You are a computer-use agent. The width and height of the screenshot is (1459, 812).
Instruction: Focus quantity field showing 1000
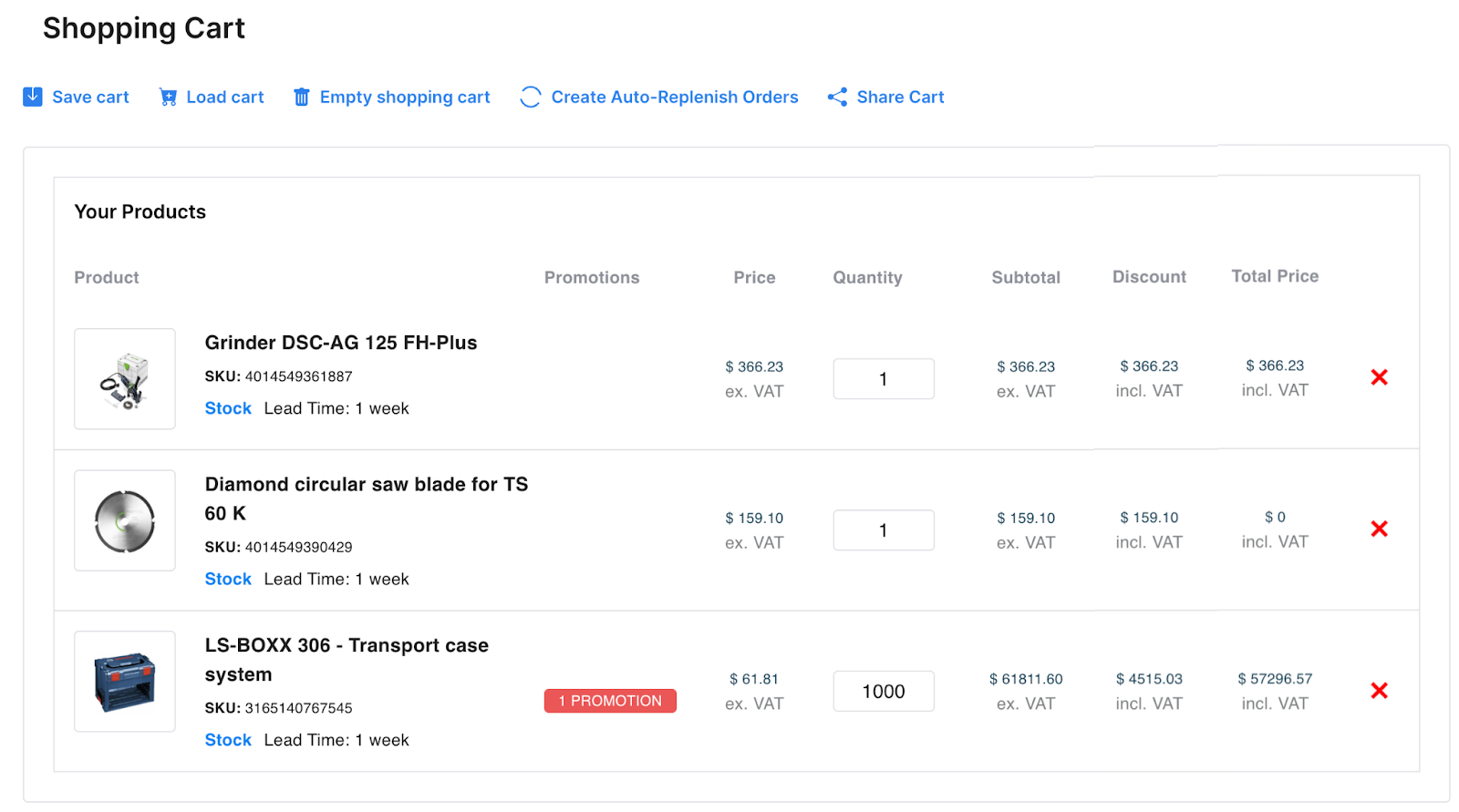click(884, 692)
